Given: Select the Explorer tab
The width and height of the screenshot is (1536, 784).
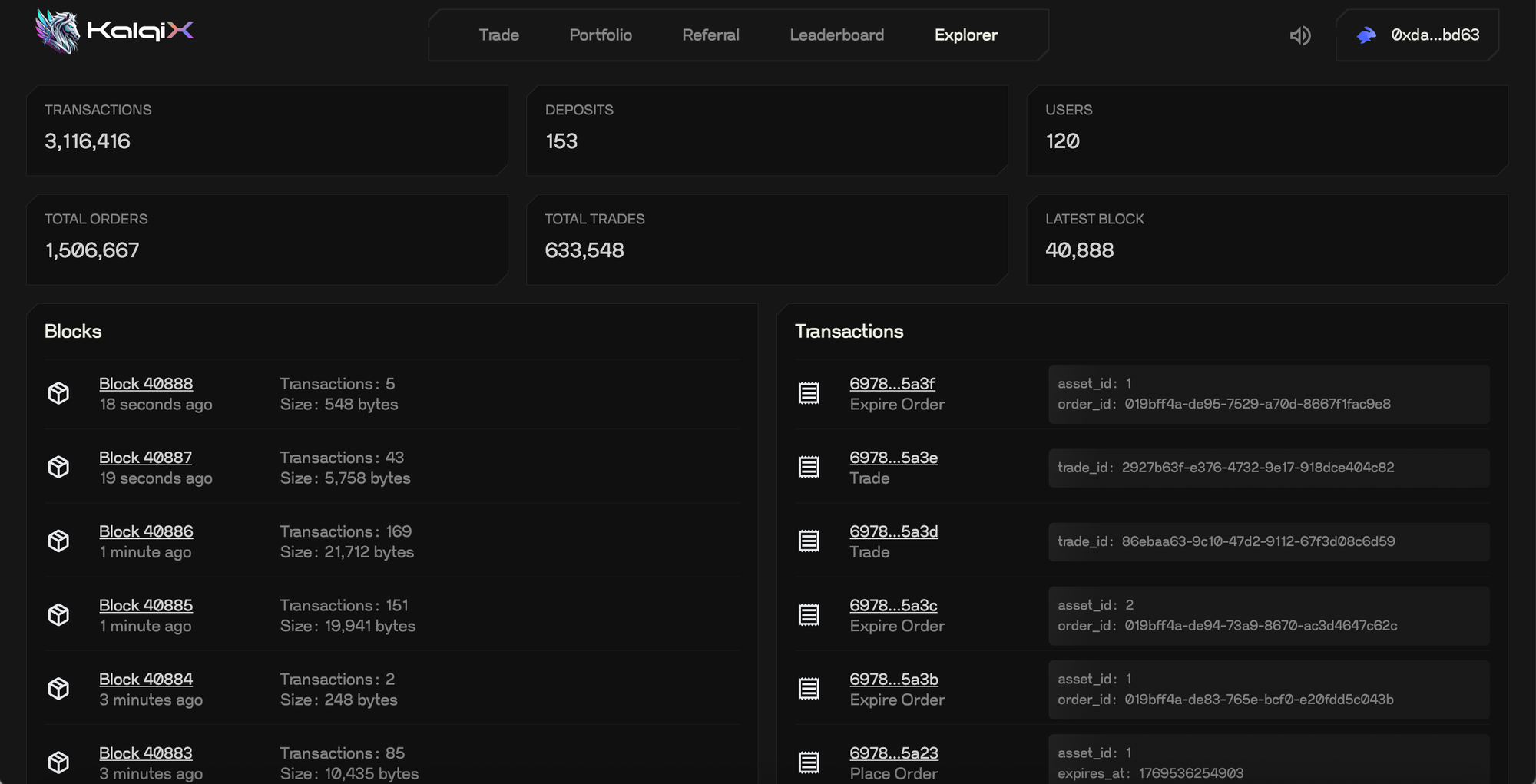Looking at the screenshot, I should (x=965, y=35).
